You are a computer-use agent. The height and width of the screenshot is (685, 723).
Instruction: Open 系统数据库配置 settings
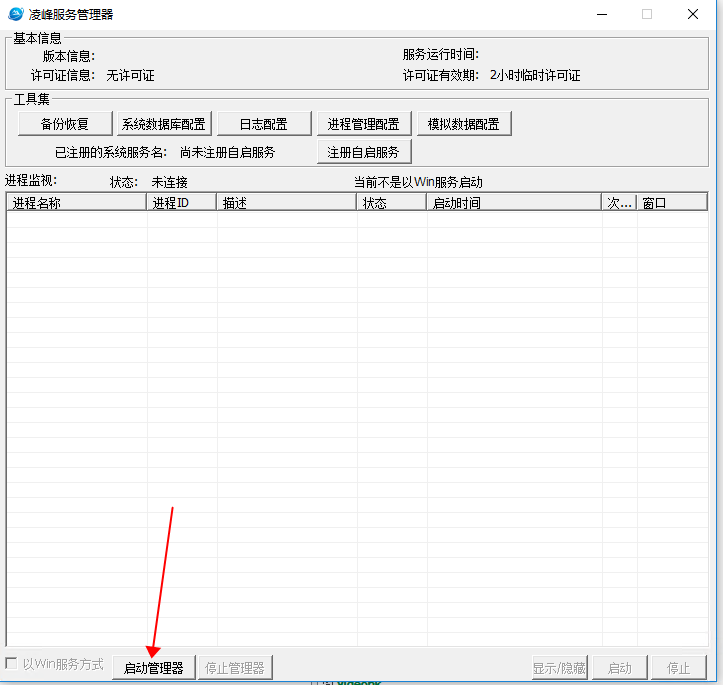click(x=164, y=124)
